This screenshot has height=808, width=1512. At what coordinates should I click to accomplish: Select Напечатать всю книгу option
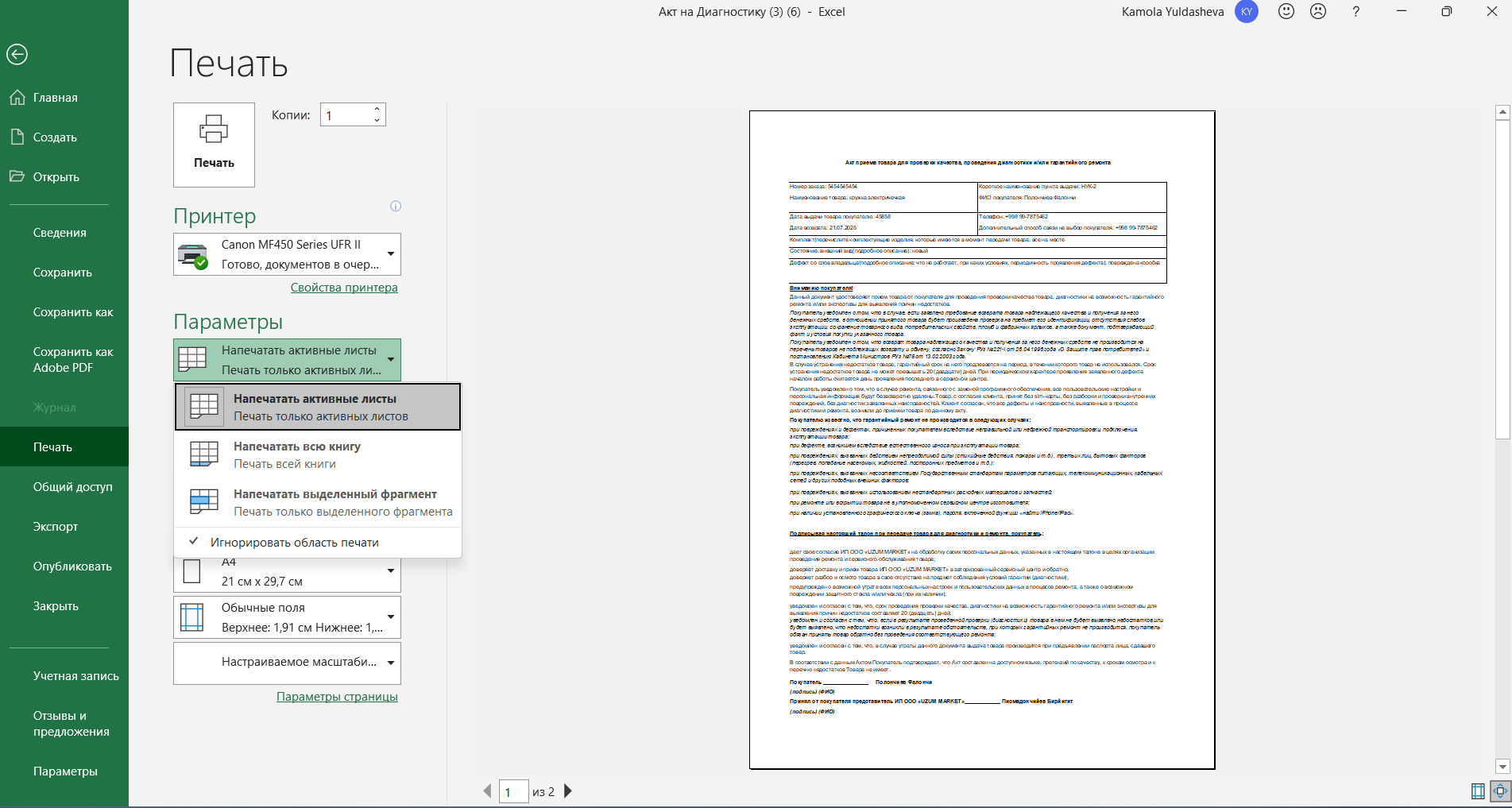click(x=318, y=454)
